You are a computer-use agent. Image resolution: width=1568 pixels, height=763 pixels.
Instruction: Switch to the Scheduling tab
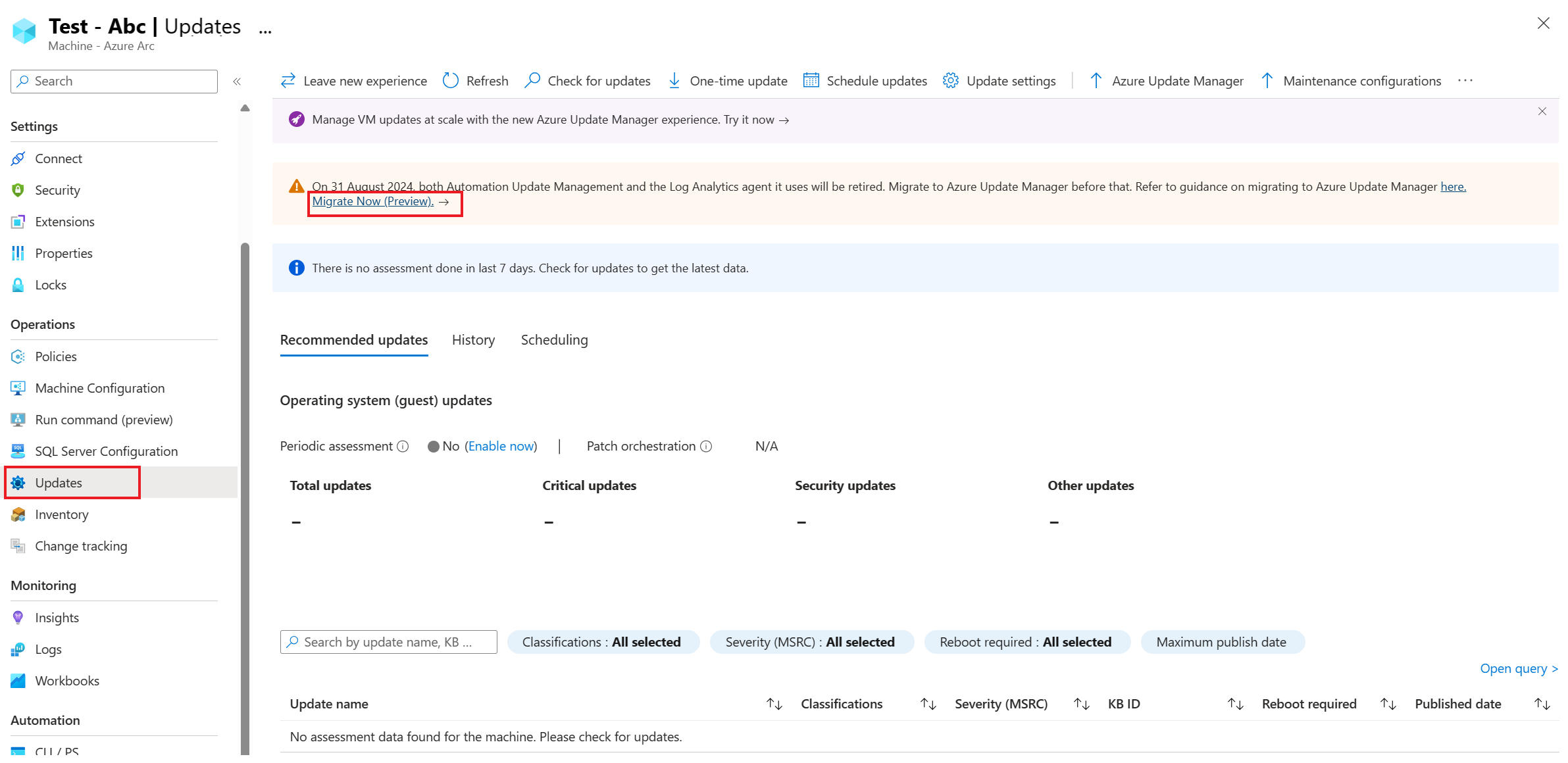point(554,340)
